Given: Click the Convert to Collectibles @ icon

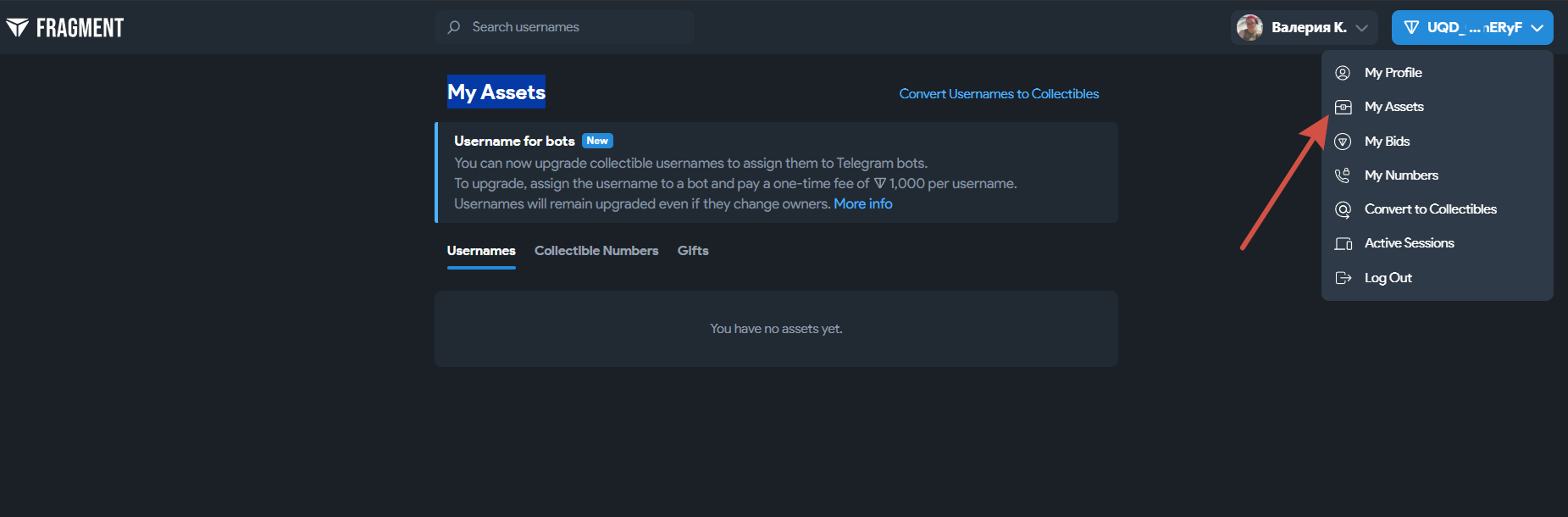Looking at the screenshot, I should (1343, 209).
